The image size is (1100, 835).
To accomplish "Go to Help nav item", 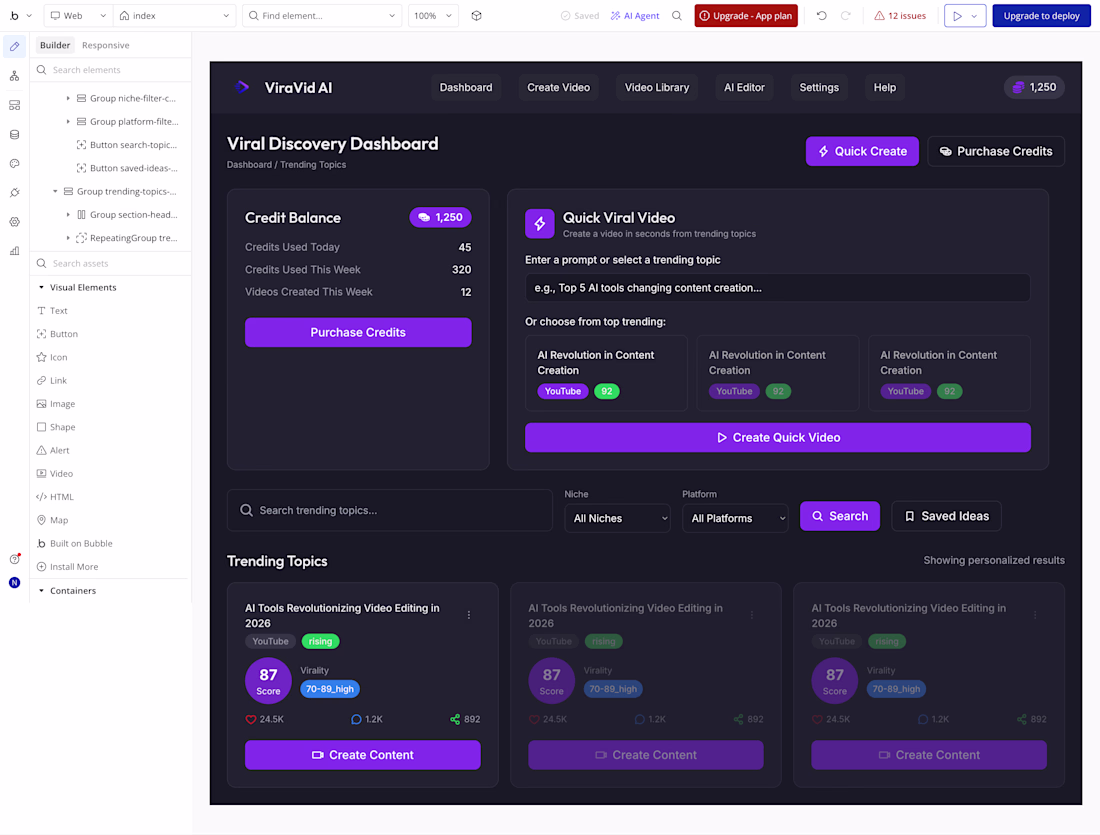I will click(884, 87).
